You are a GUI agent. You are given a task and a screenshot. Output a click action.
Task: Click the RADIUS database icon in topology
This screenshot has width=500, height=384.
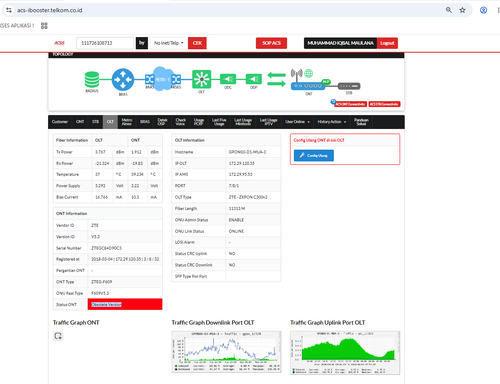point(92,80)
